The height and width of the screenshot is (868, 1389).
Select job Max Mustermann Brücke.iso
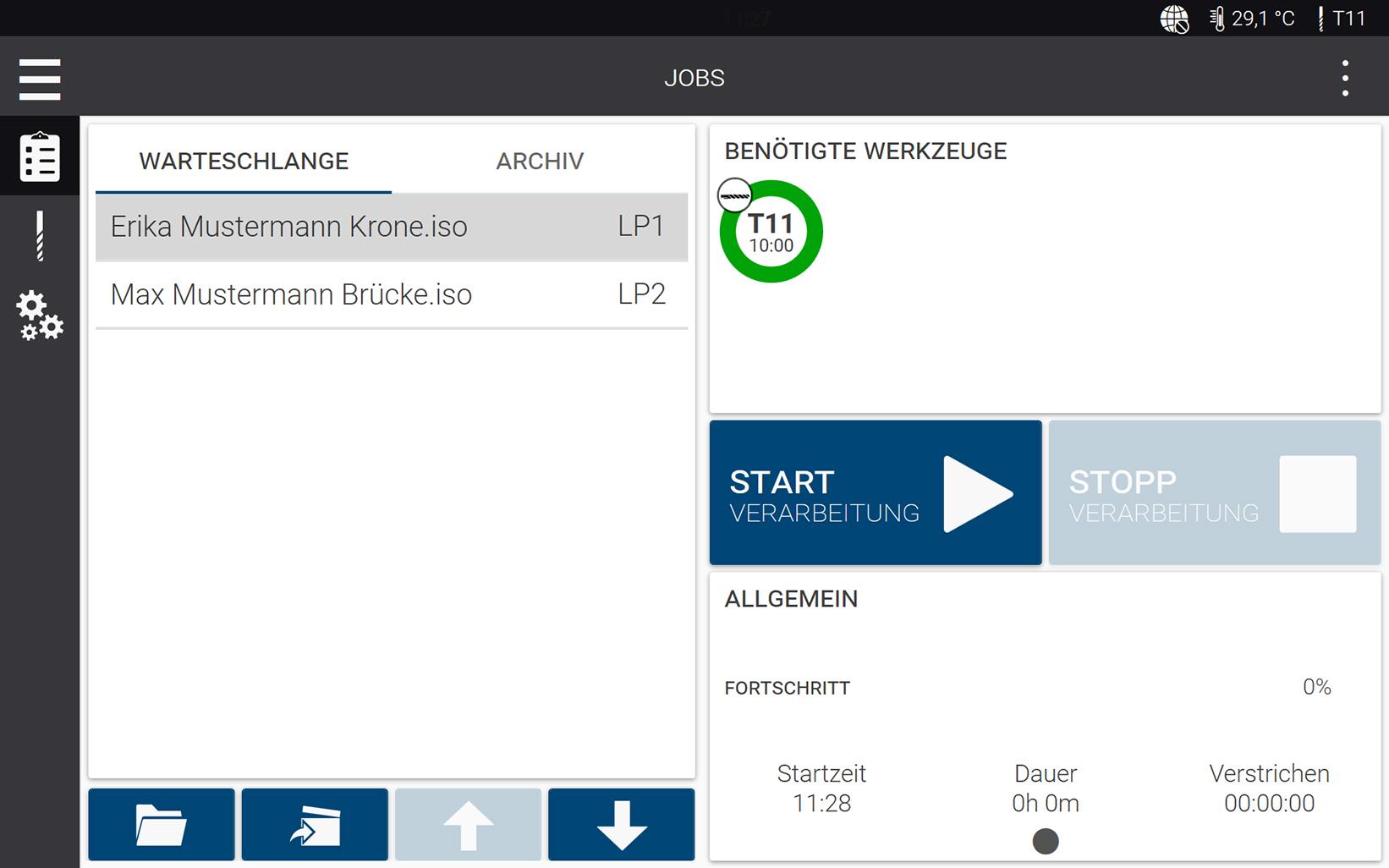(392, 294)
